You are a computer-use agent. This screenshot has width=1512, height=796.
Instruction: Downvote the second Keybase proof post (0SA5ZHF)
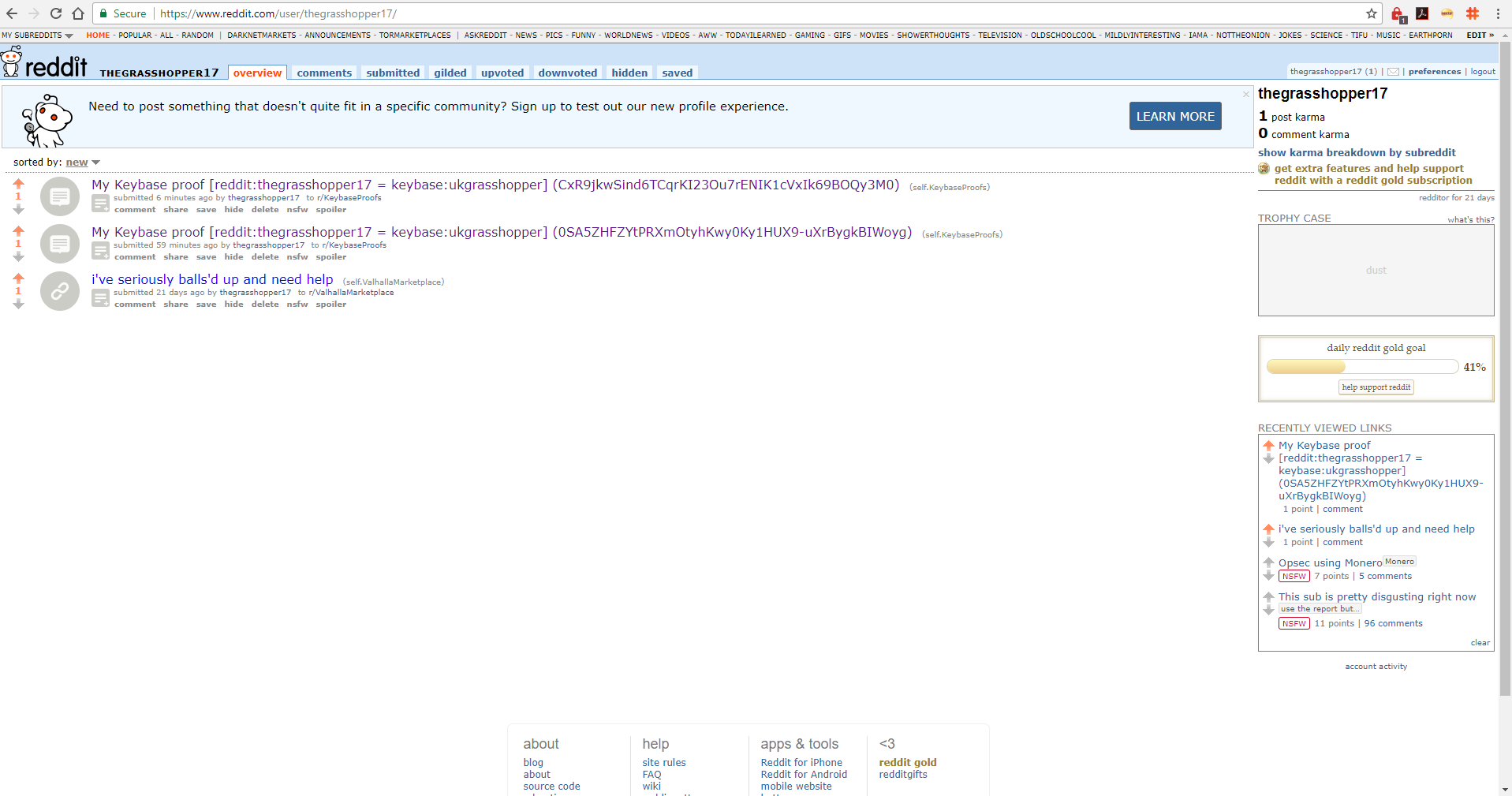19,257
